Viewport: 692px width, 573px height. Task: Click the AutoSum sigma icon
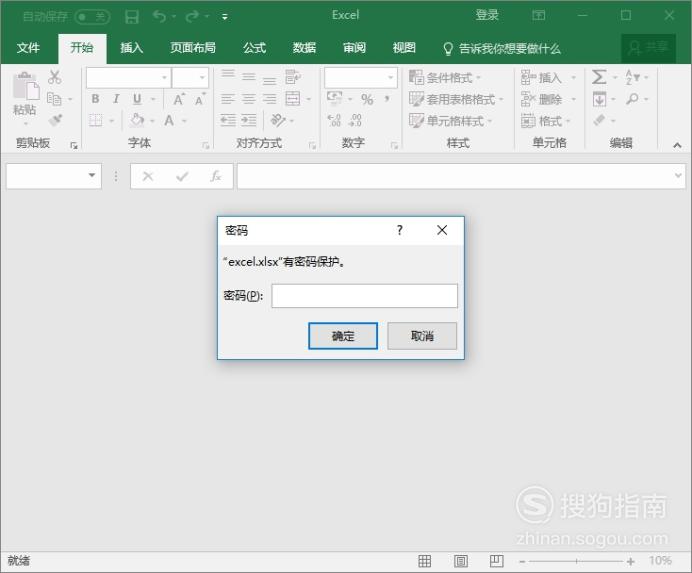pos(599,77)
